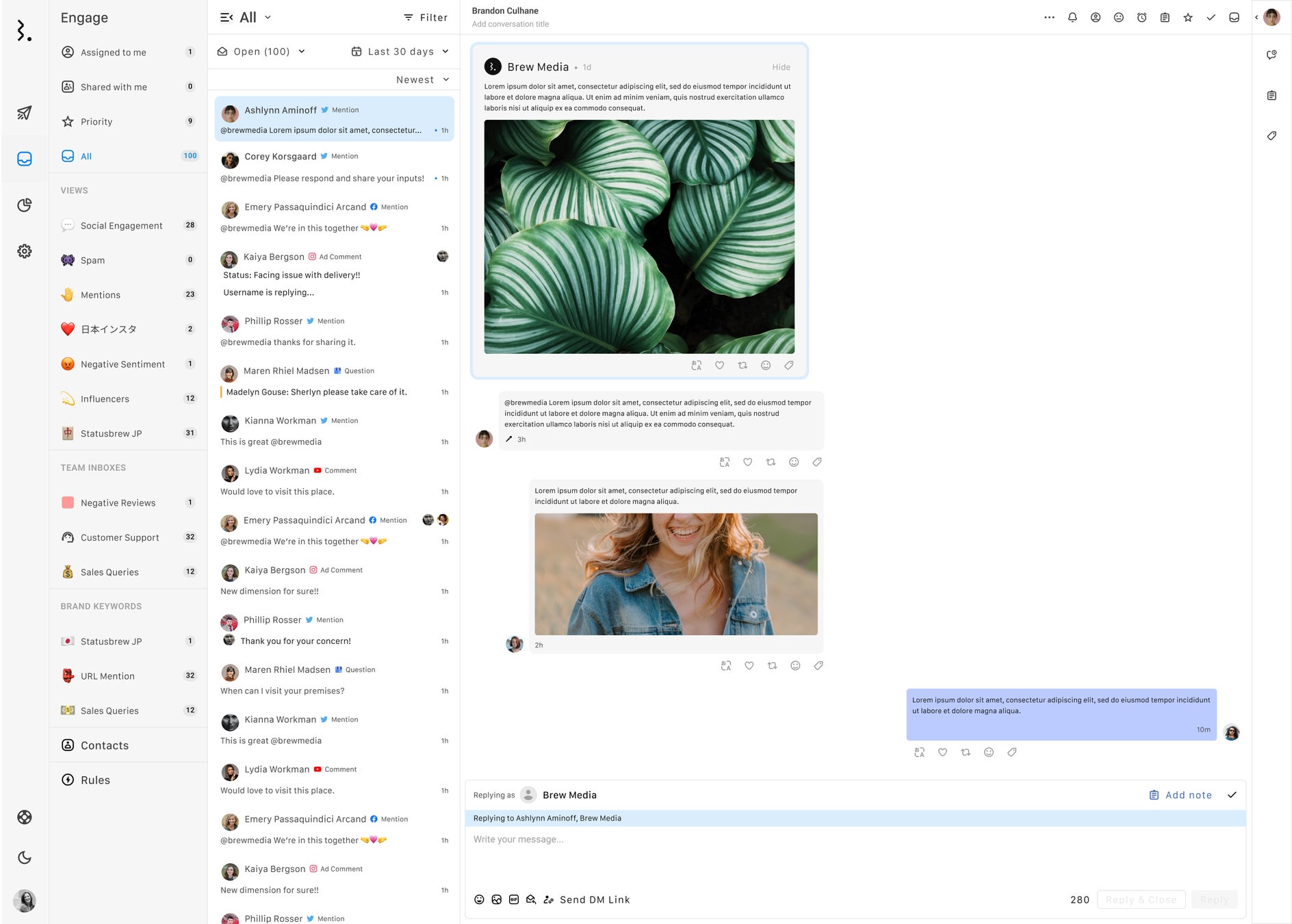Open the Social Engagement view
The image size is (1292, 924).
(x=128, y=225)
